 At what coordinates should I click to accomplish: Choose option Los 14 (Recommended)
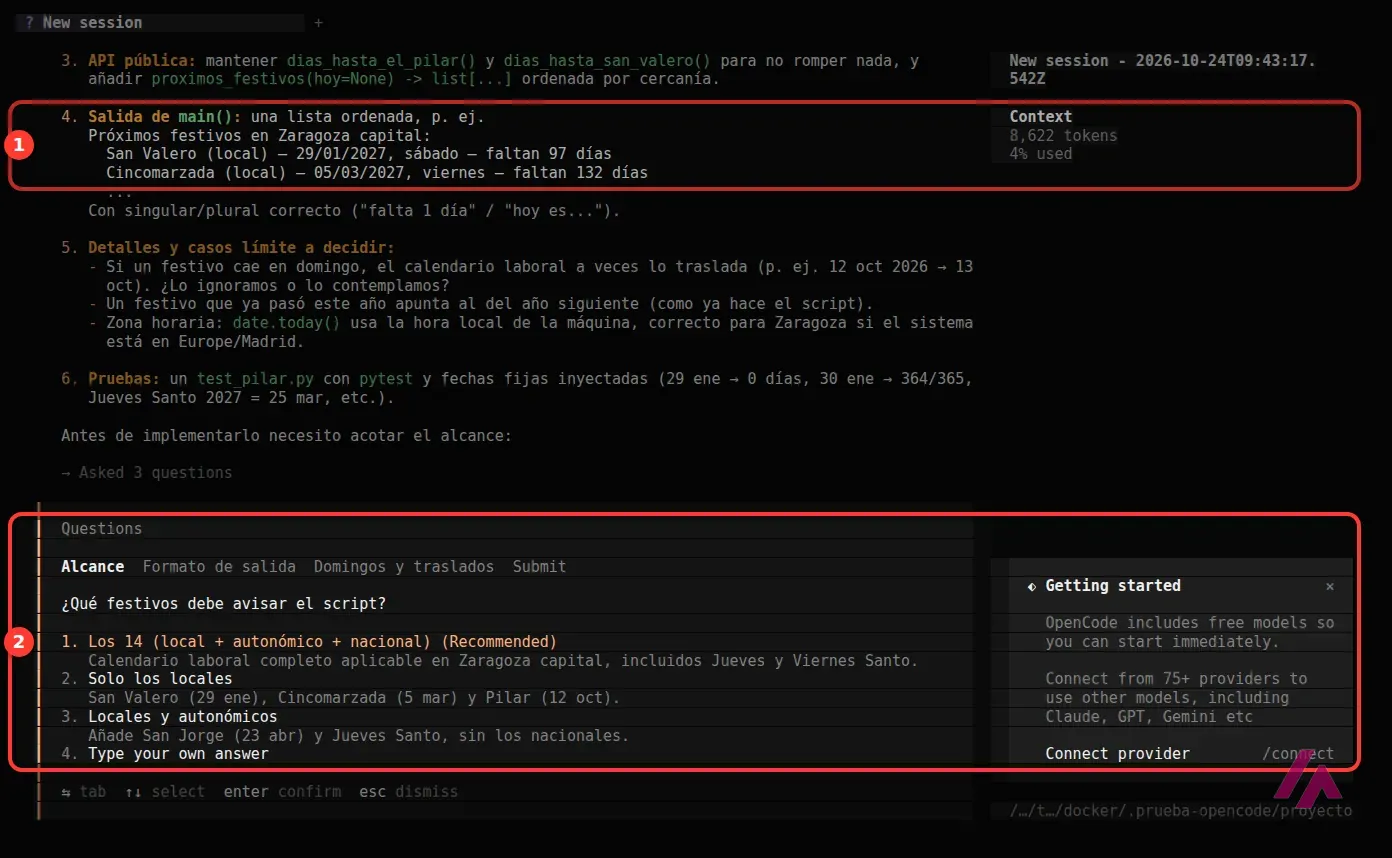point(309,641)
